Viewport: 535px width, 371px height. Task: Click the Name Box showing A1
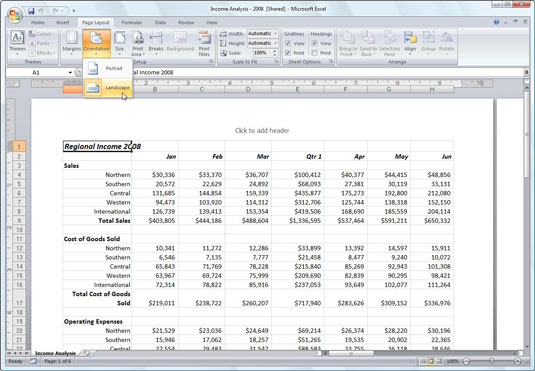click(36, 72)
